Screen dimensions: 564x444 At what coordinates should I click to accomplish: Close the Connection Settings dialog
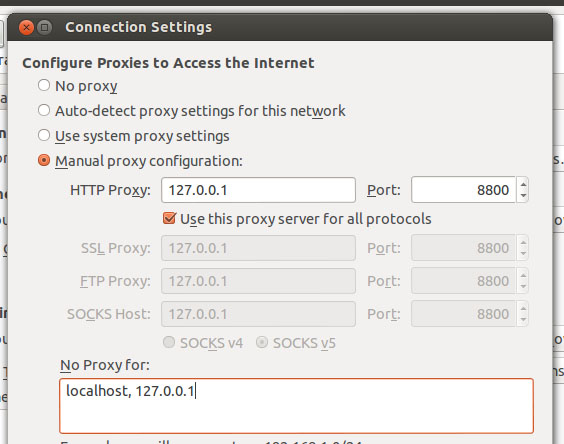point(26,27)
